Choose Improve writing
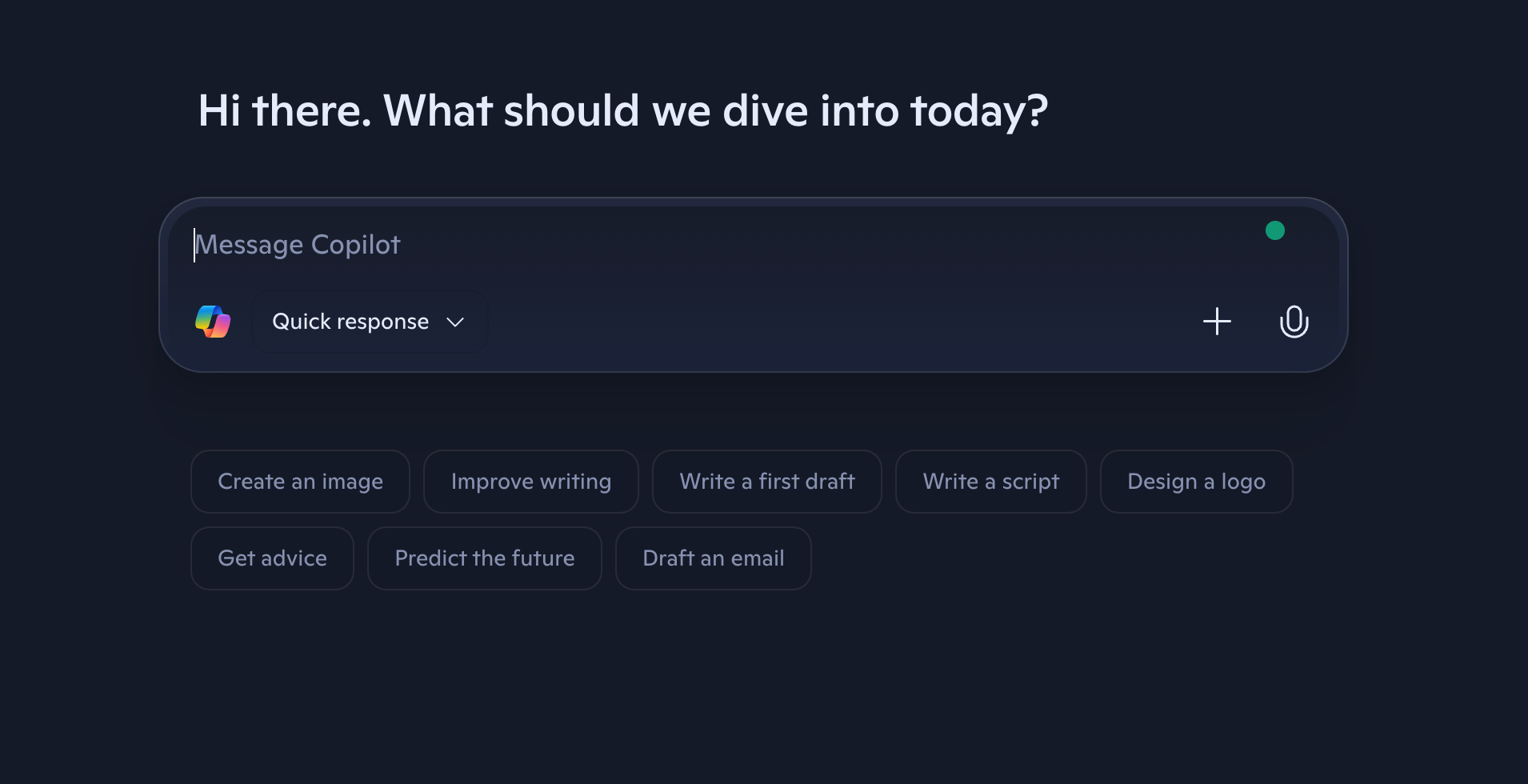 531,481
